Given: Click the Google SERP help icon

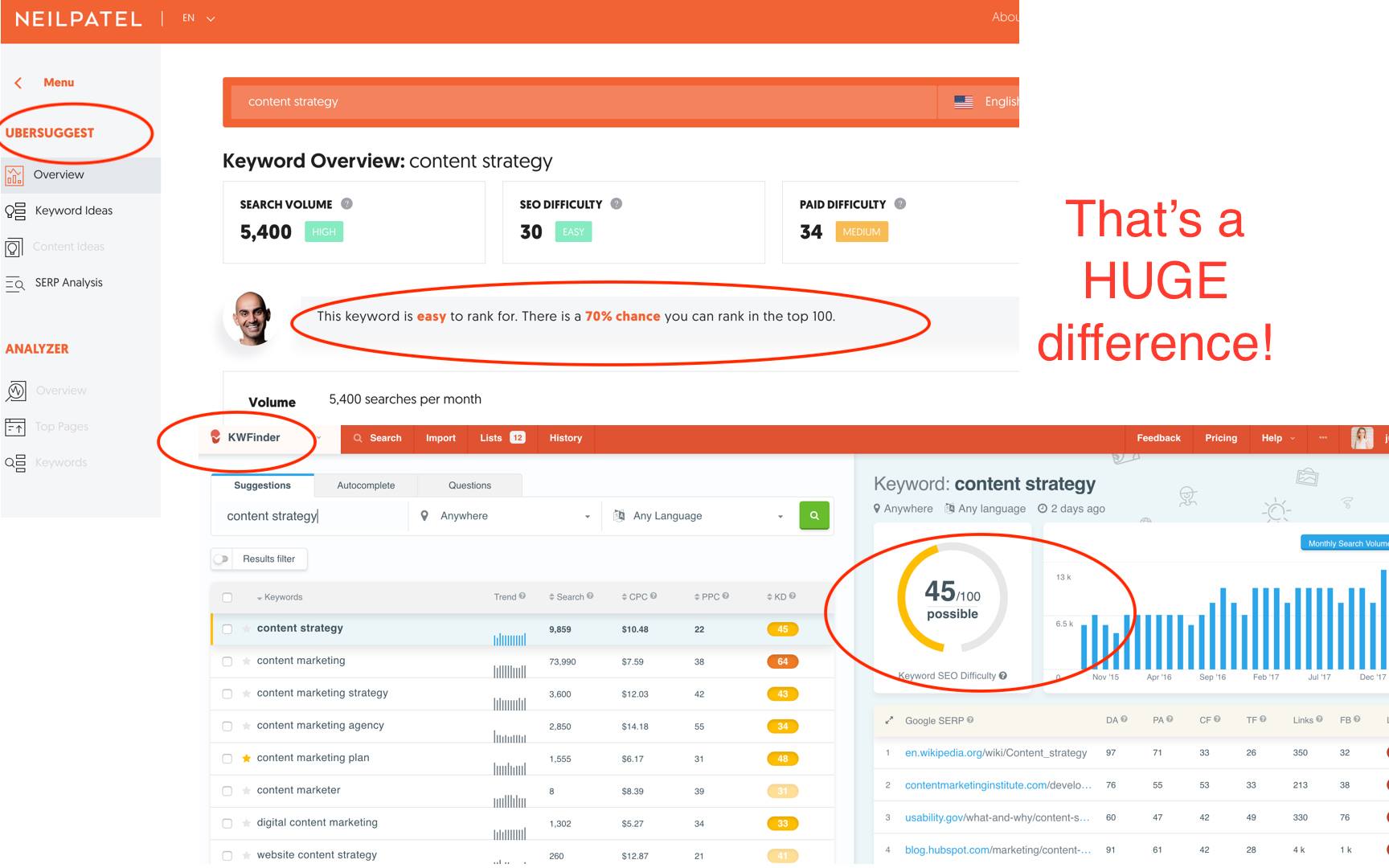Looking at the screenshot, I should 970,720.
